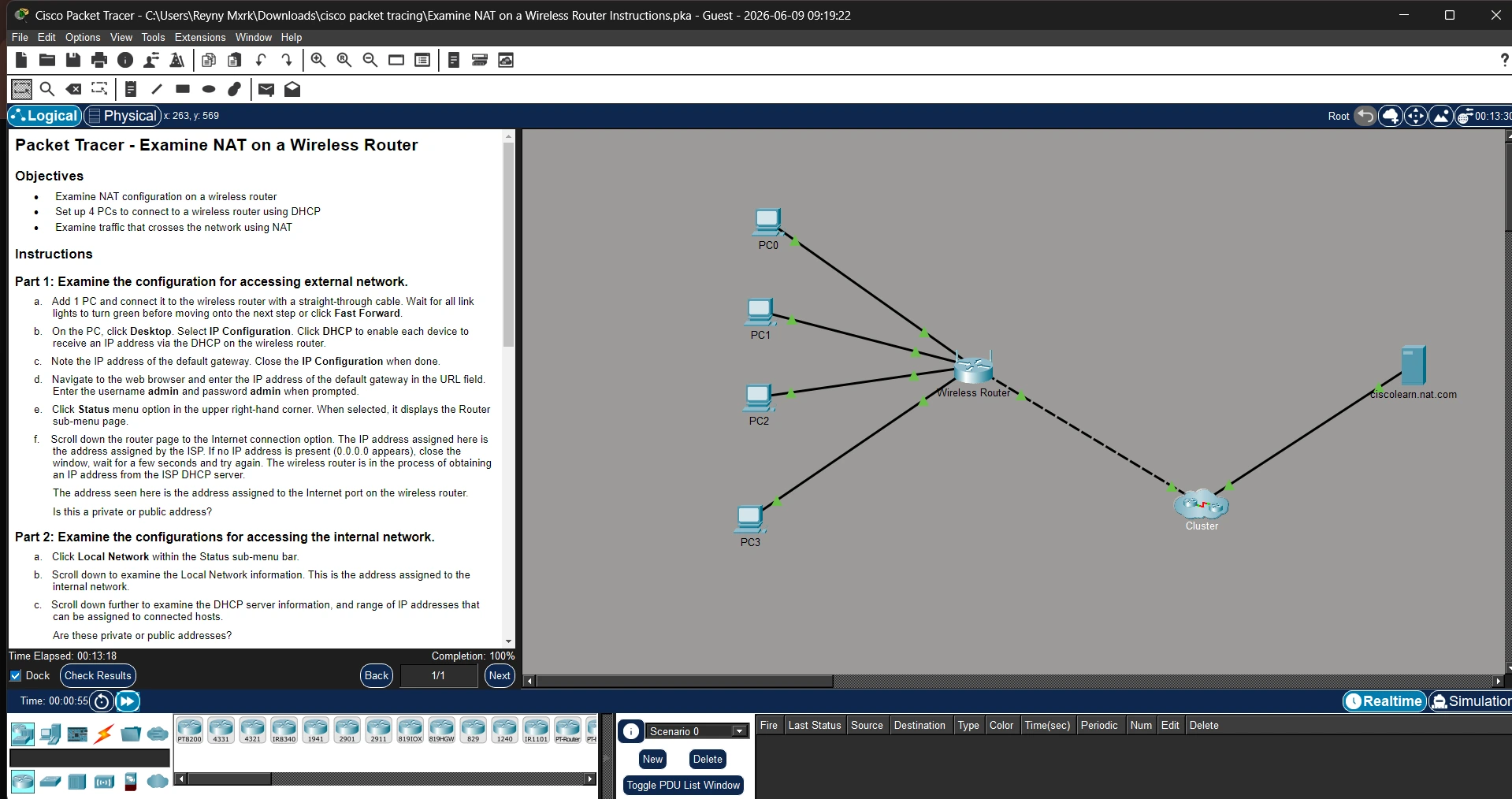Open the Extensions menu
This screenshot has width=1512, height=799.
[x=200, y=37]
